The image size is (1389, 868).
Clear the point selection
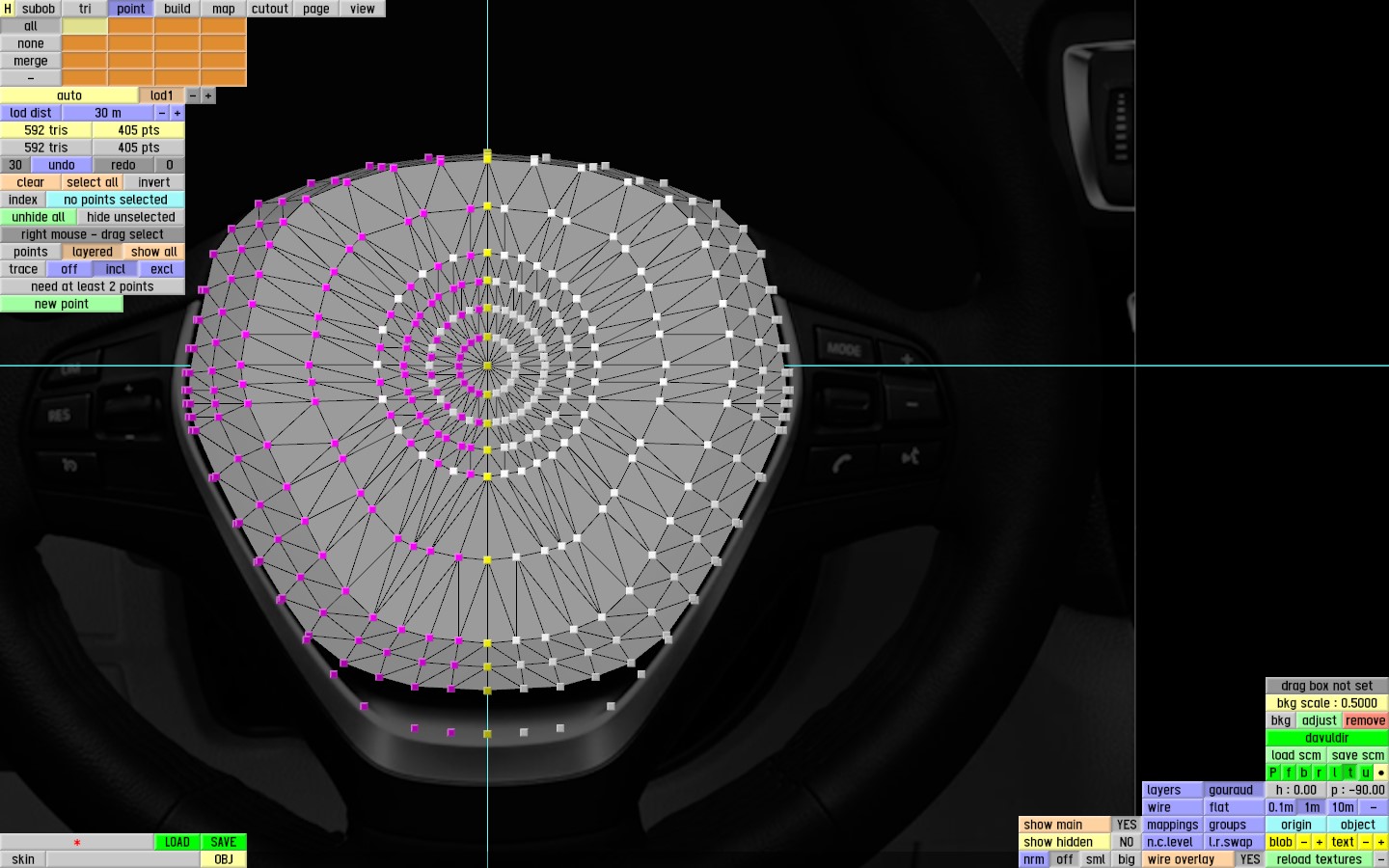(x=31, y=182)
